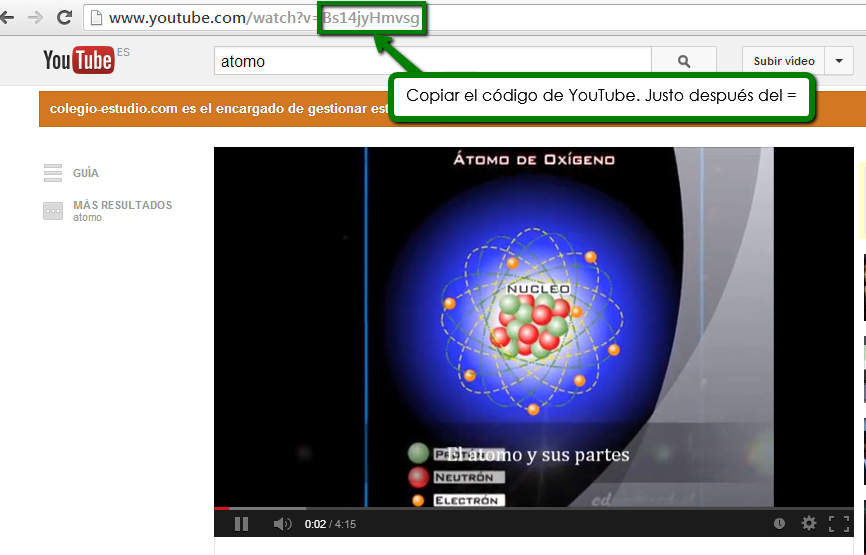
Task: Click the browser forward arrow
Action: [x=36, y=17]
